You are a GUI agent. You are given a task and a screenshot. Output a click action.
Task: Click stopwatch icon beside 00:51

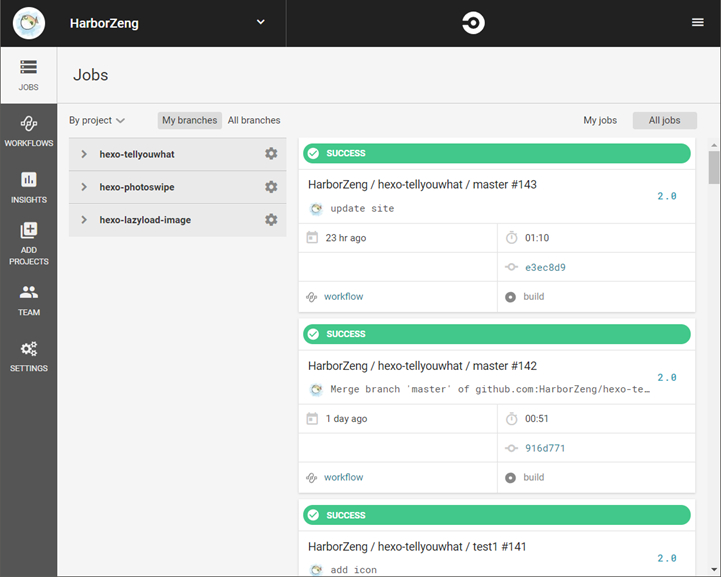pos(511,418)
